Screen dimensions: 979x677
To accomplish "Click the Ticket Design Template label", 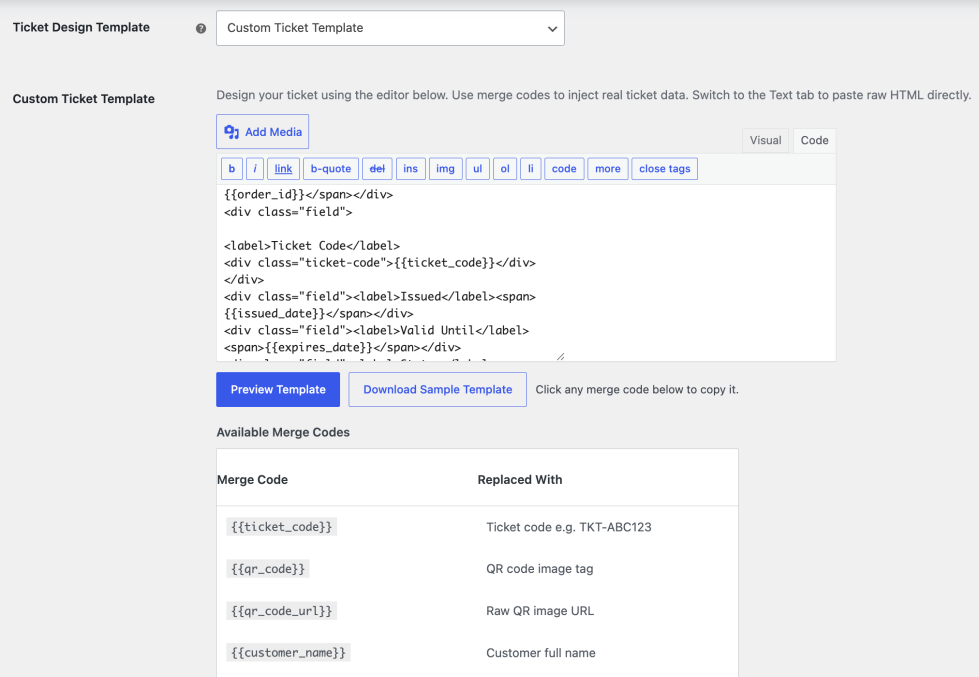I will [81, 27].
